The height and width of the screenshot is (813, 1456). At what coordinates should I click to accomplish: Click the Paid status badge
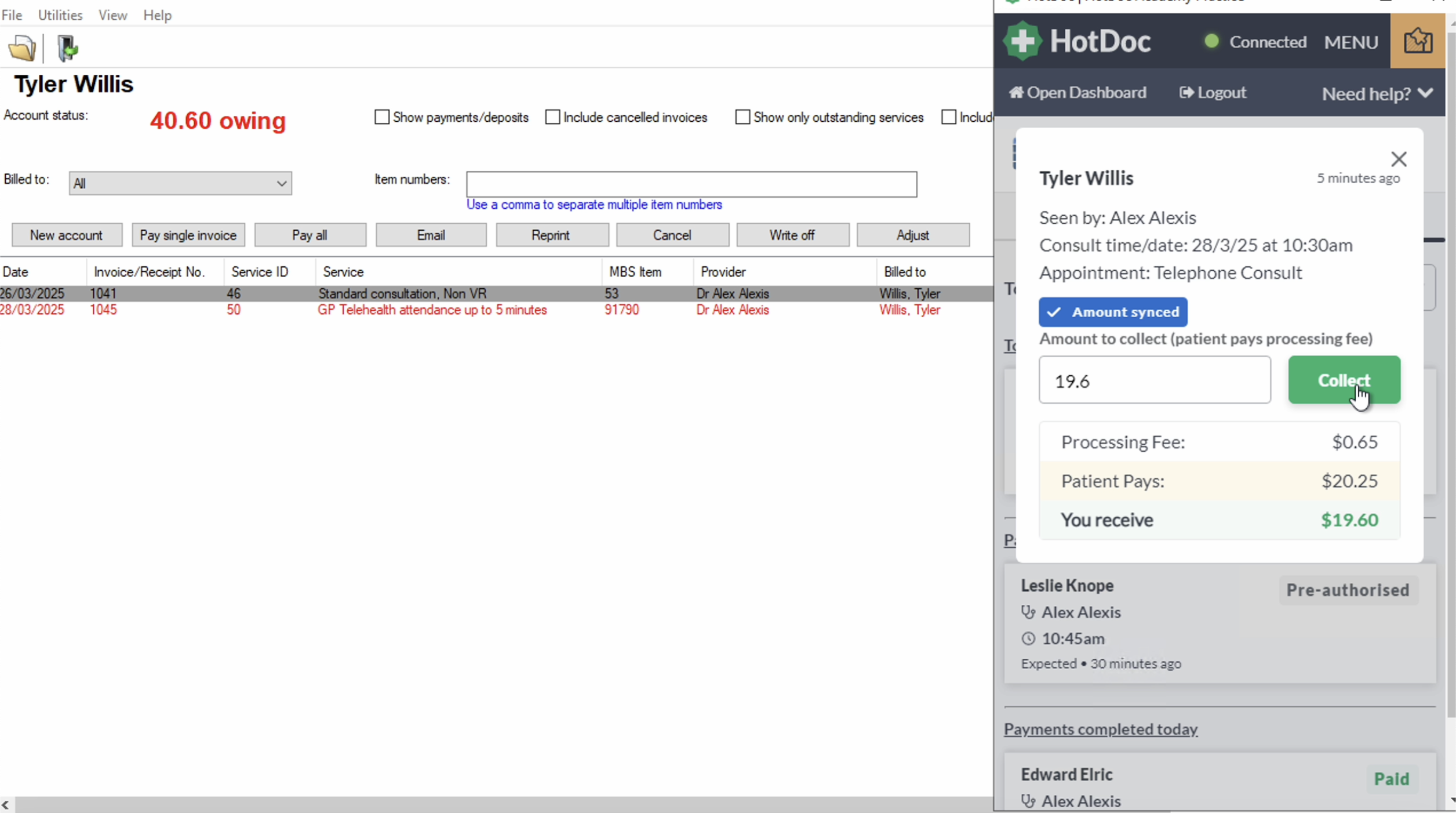[x=1392, y=779]
